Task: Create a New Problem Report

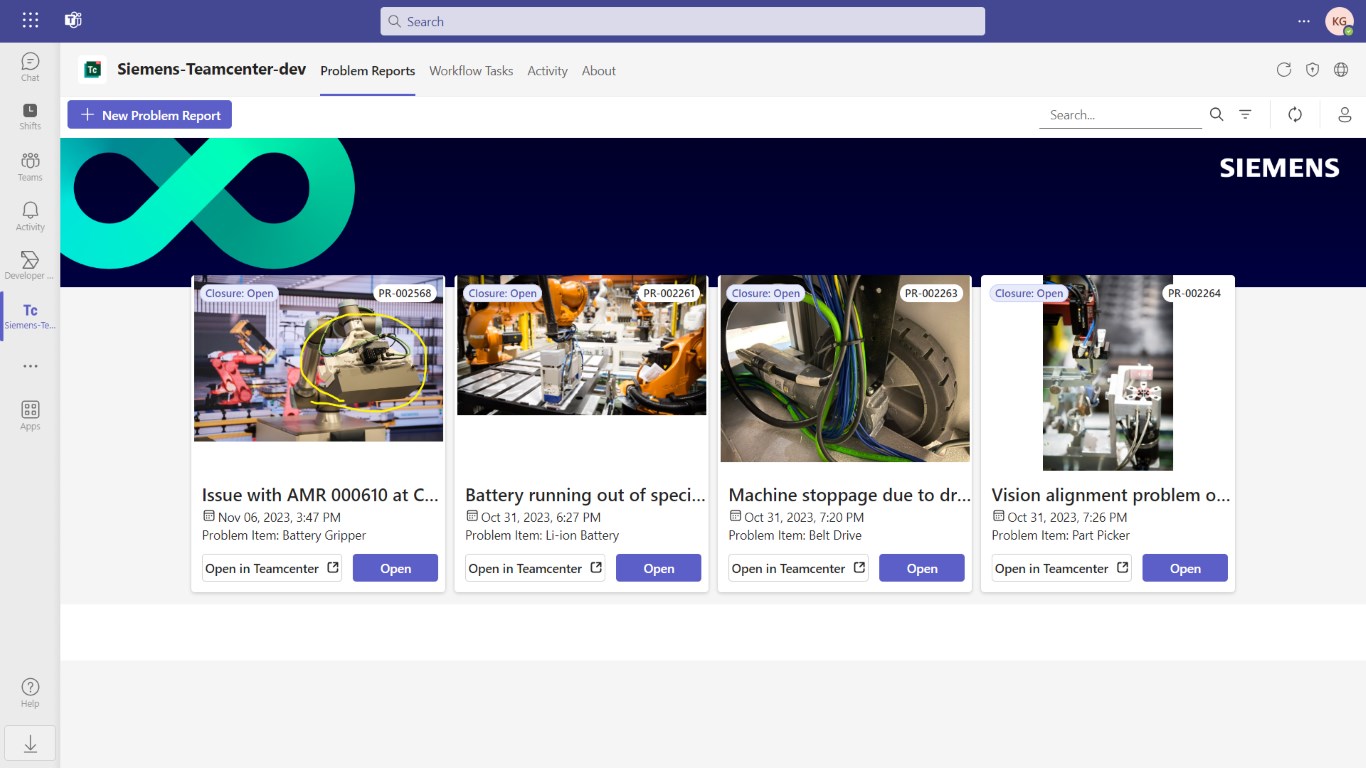Action: (150, 115)
